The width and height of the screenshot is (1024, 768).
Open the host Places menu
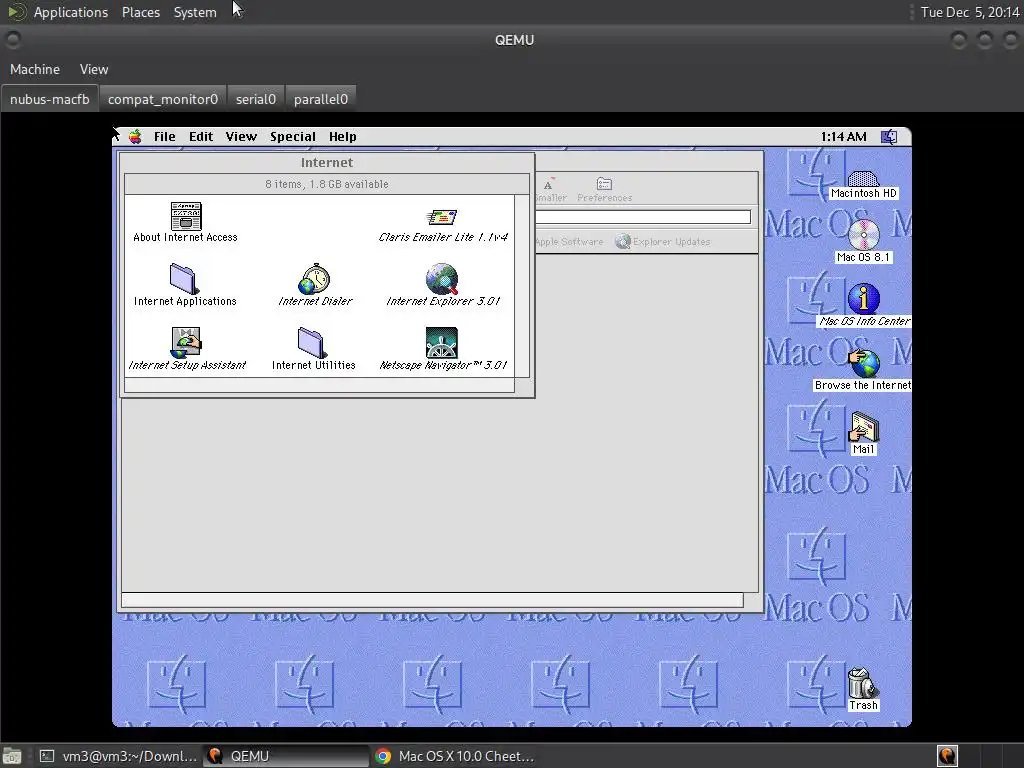pyautogui.click(x=140, y=12)
